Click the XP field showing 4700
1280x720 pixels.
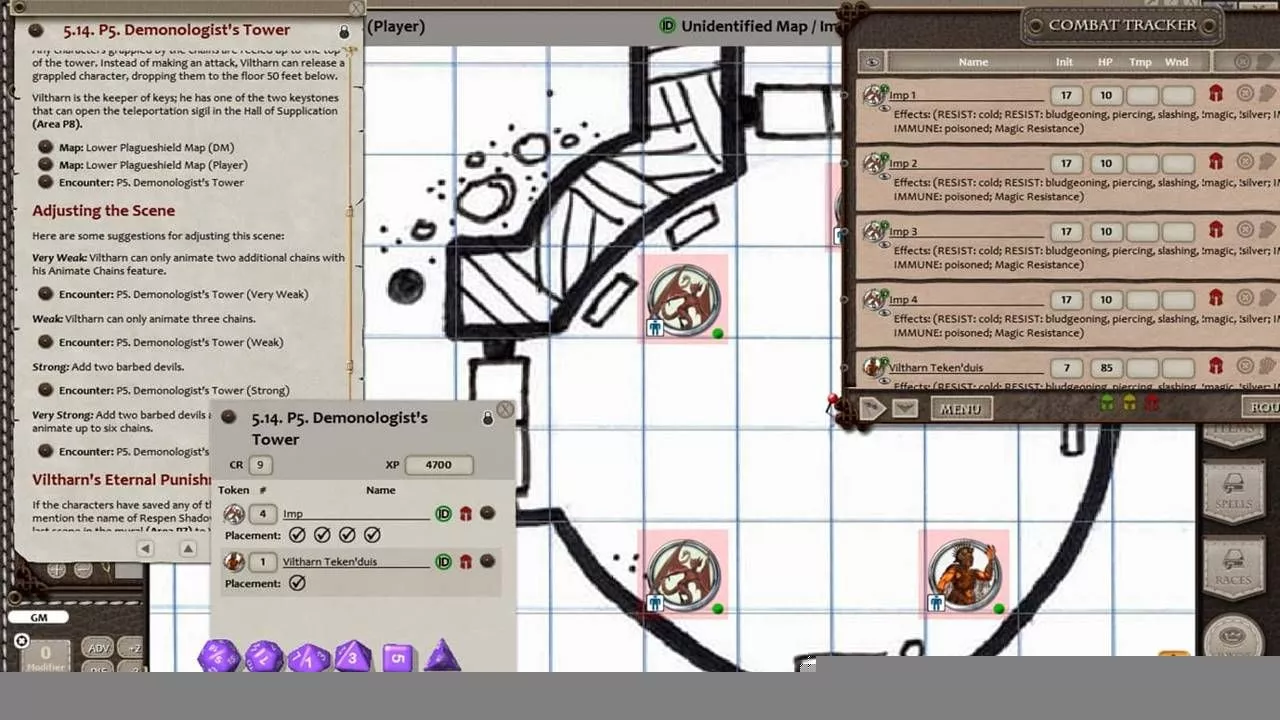[438, 465]
